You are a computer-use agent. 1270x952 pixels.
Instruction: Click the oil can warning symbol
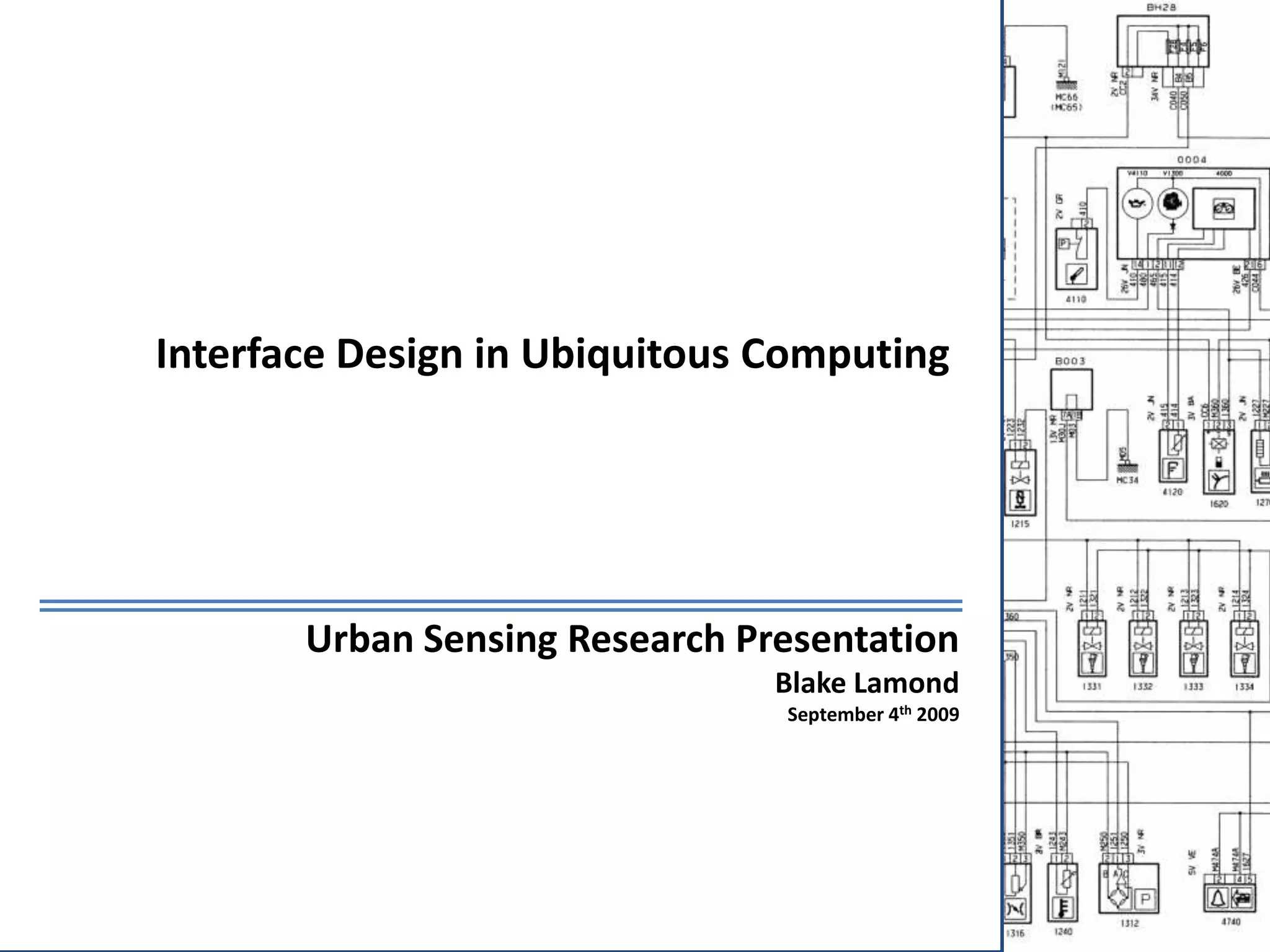pos(1137,205)
